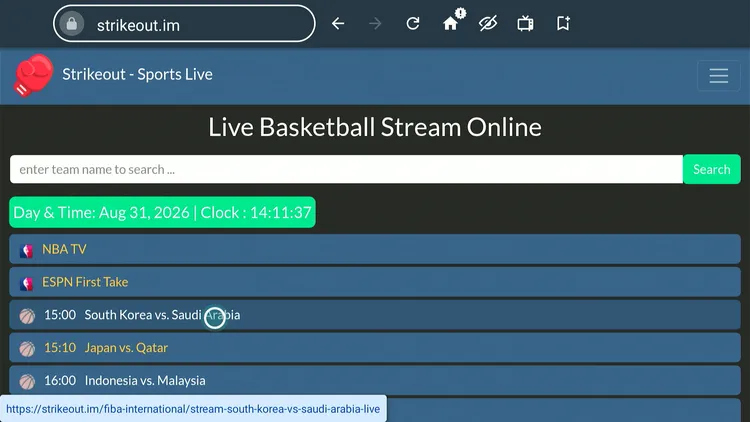
Task: Open the Strikeout - Sports Live home link
Action: [x=137, y=75]
